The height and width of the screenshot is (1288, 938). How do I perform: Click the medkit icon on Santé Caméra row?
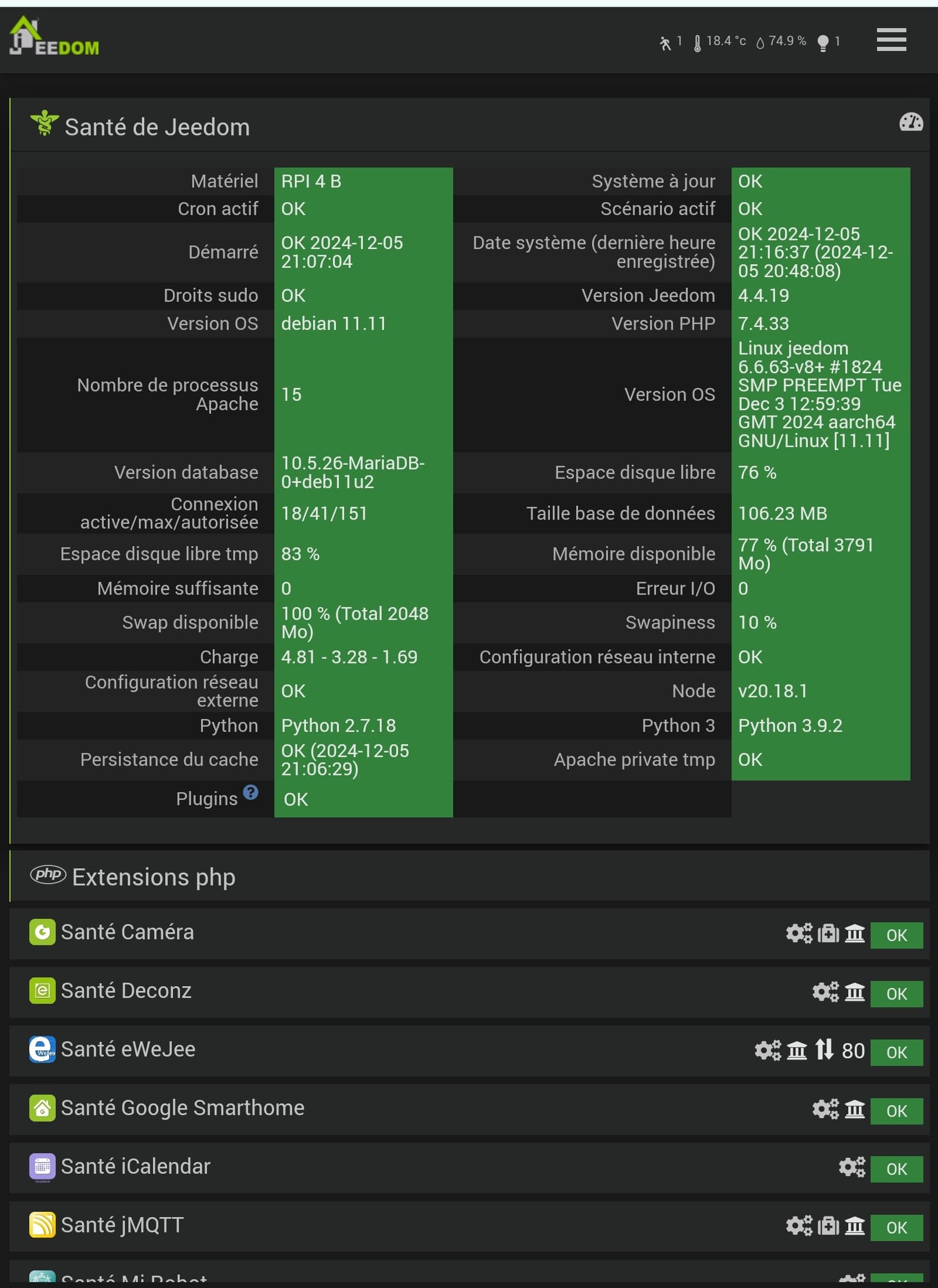click(x=828, y=933)
